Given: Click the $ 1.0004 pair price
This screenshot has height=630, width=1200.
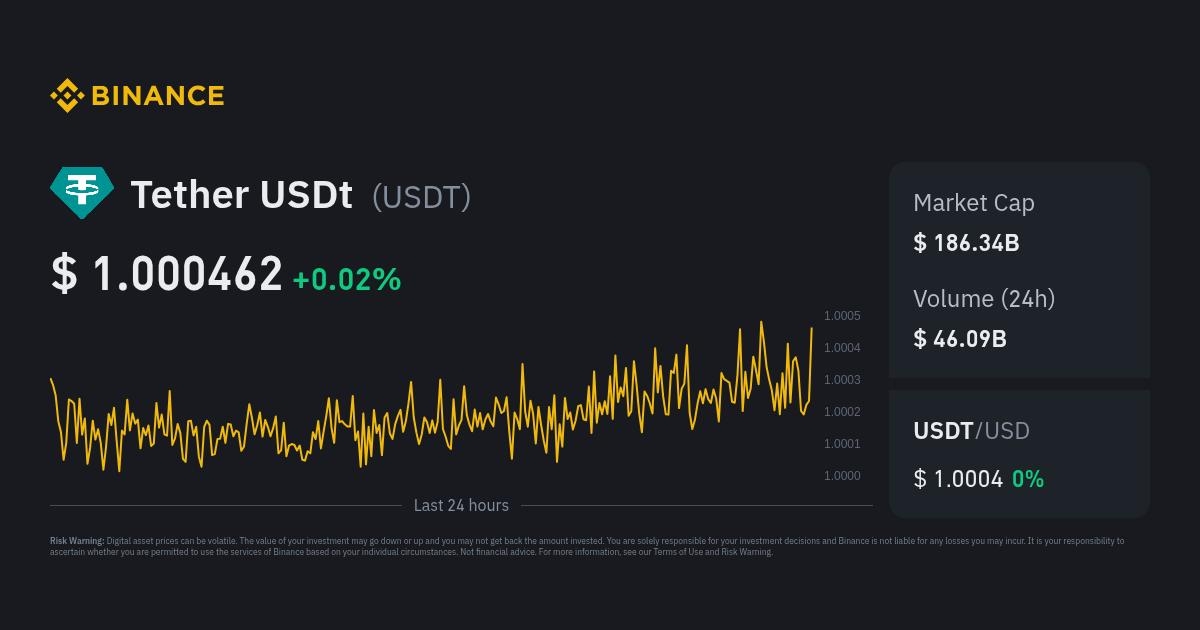Looking at the screenshot, I should pos(958,479).
